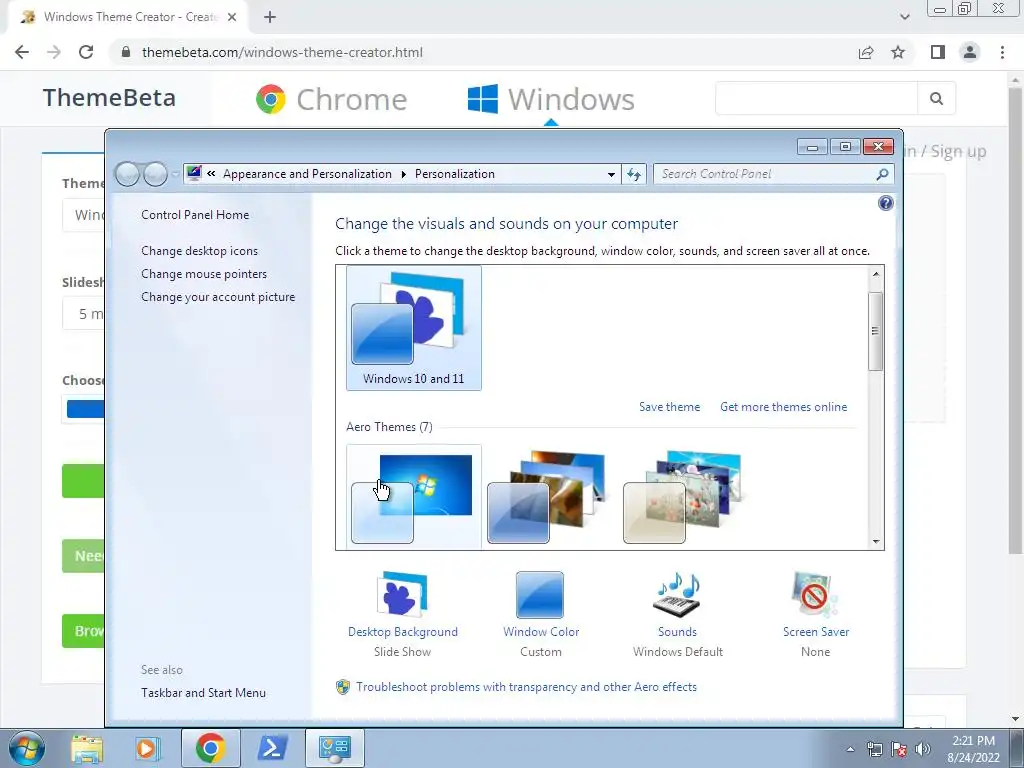Close the Windows Theme Creator tab
This screenshot has width=1024, height=768.
tap(232, 17)
